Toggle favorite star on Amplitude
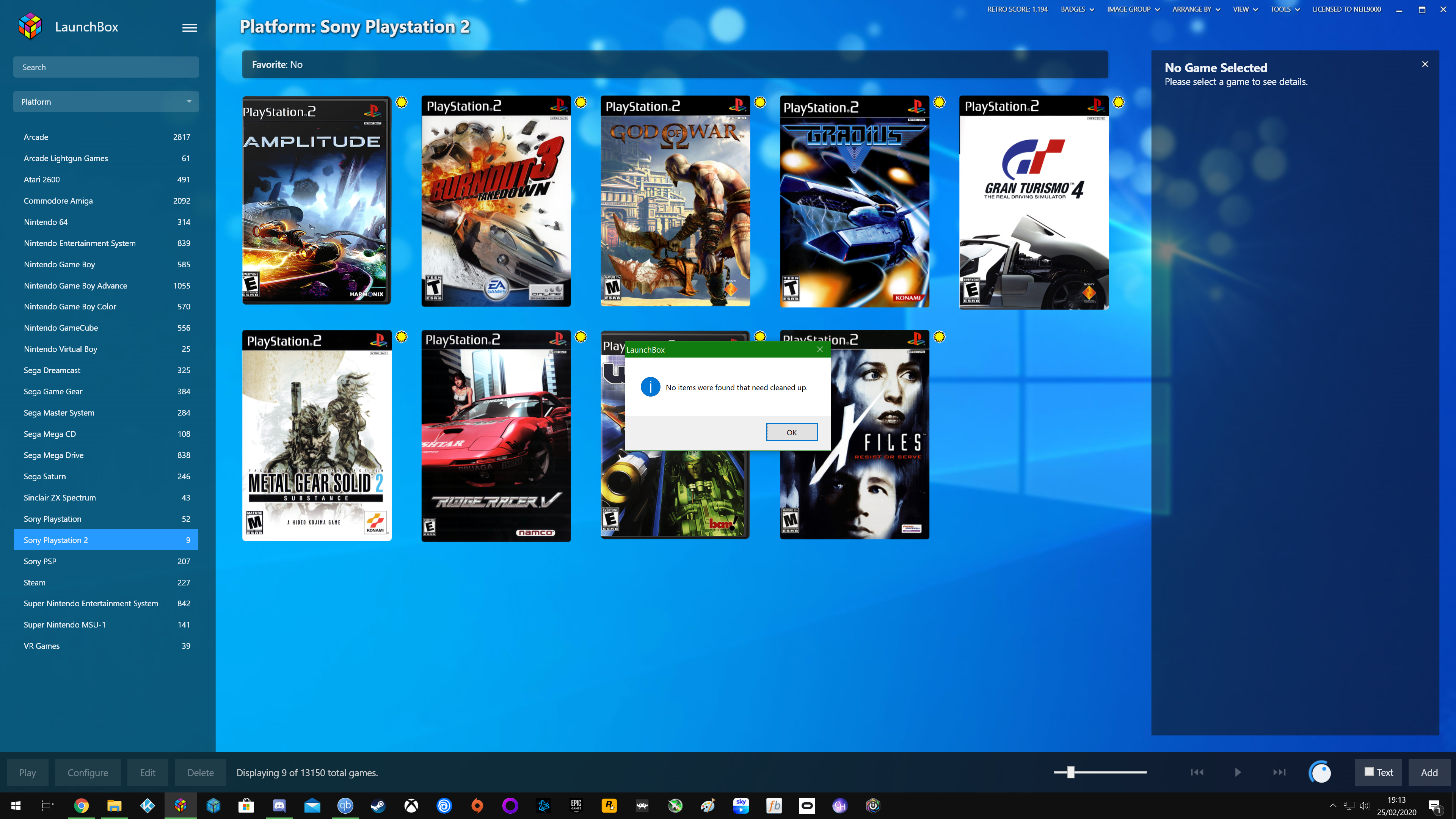 [401, 102]
